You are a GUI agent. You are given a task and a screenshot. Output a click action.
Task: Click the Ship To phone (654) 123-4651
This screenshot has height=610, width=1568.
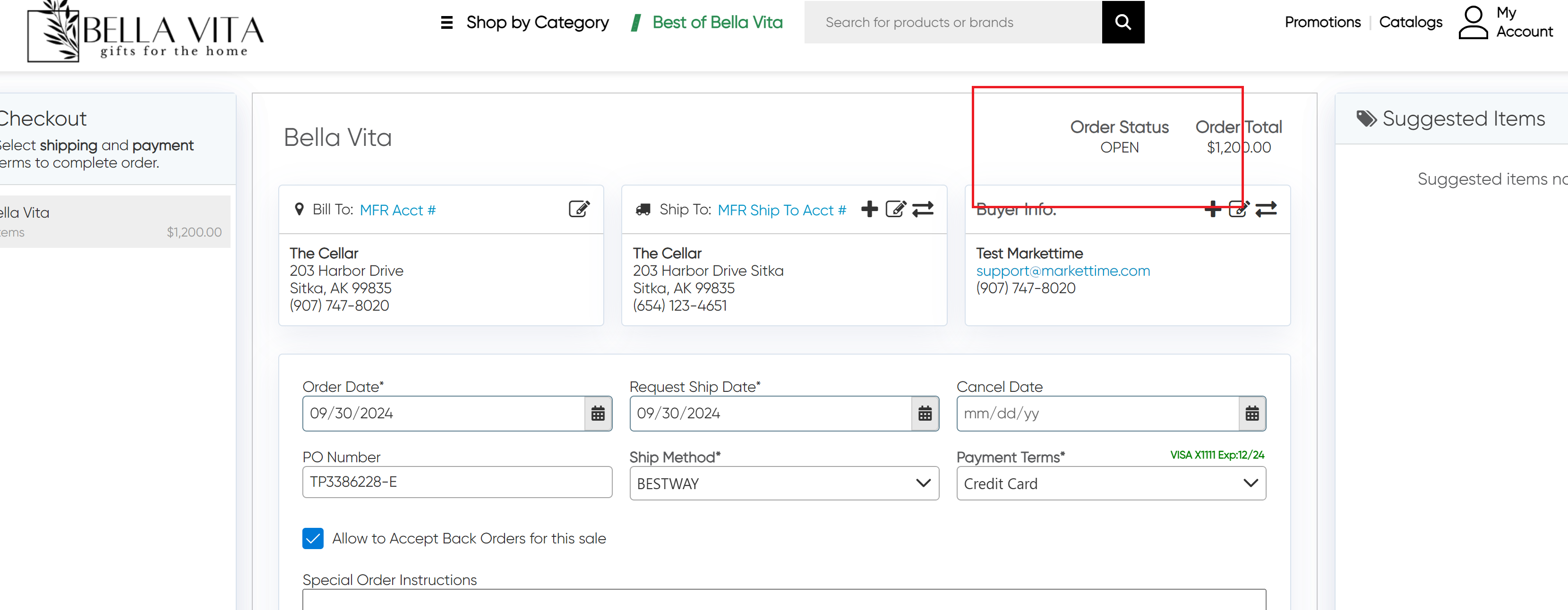click(680, 305)
